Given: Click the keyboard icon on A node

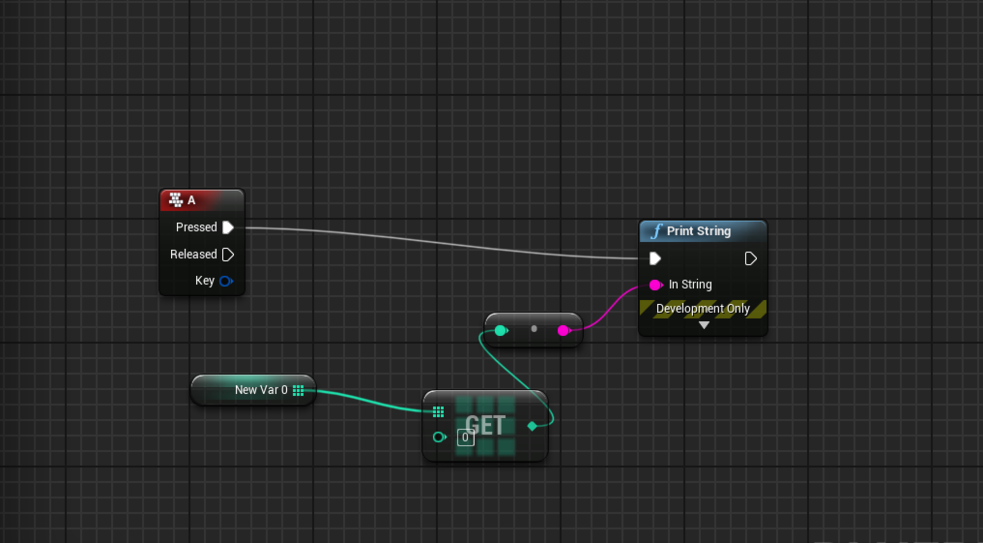Looking at the screenshot, I should coord(176,200).
